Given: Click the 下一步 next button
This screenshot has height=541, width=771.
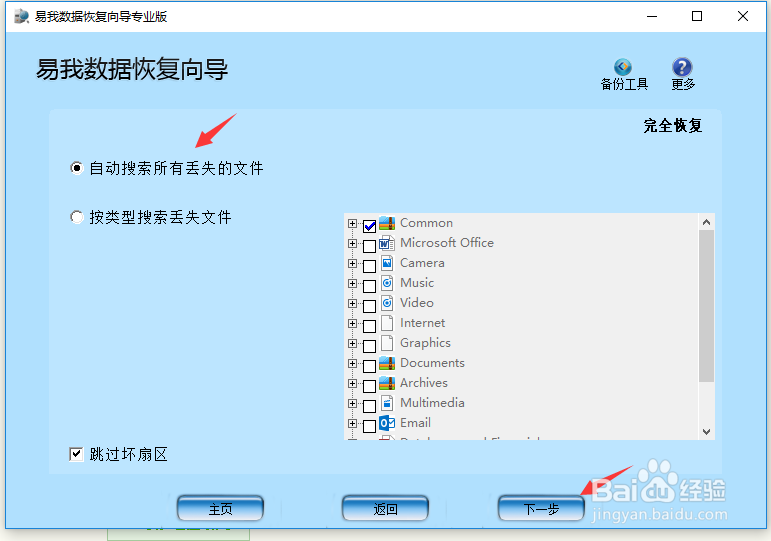Looking at the screenshot, I should [541, 508].
